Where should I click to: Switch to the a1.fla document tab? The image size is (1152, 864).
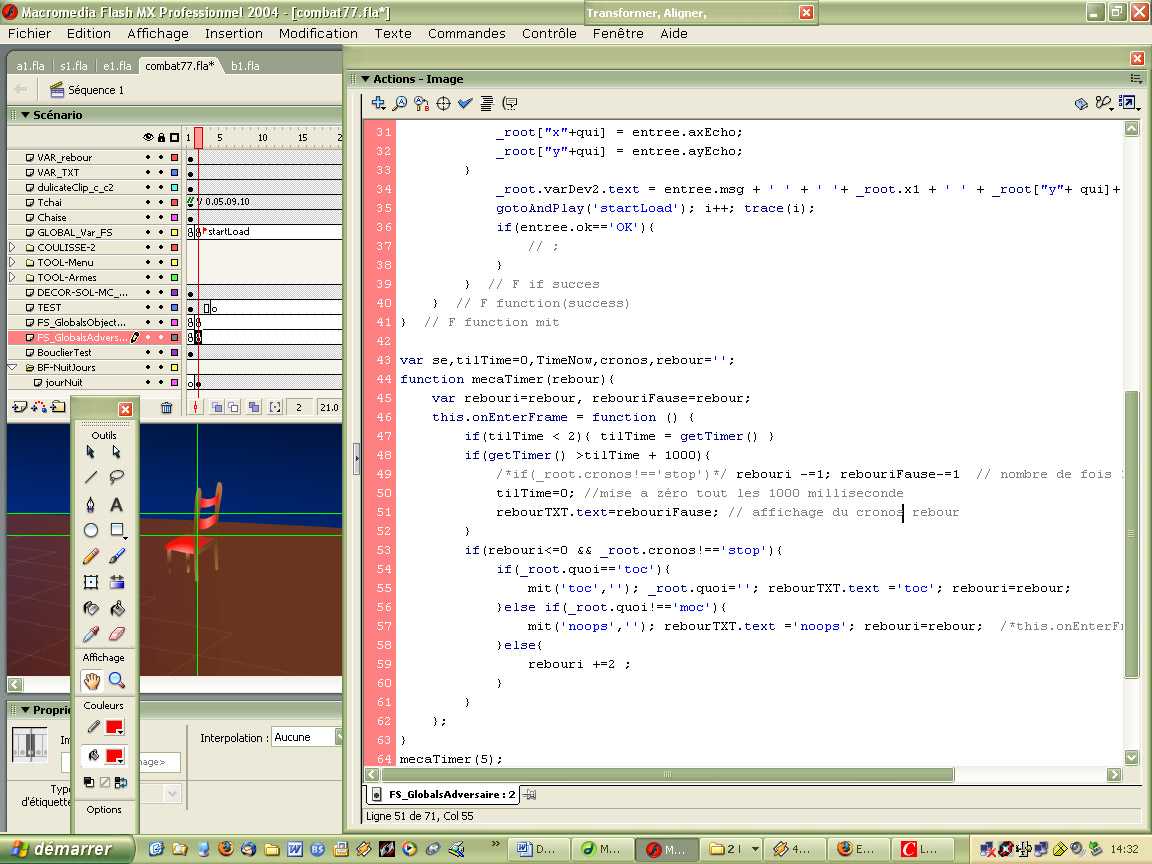pyautogui.click(x=30, y=65)
